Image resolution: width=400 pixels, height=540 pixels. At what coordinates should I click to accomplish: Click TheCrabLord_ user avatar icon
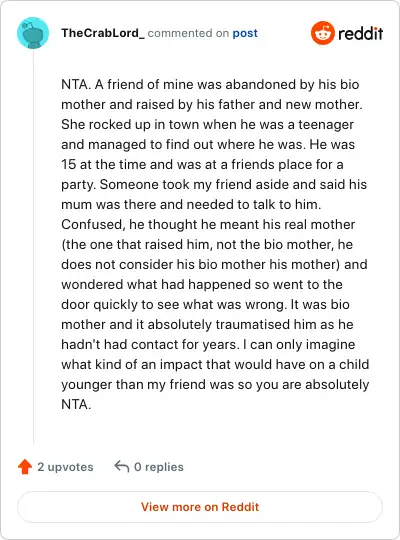[x=33, y=33]
